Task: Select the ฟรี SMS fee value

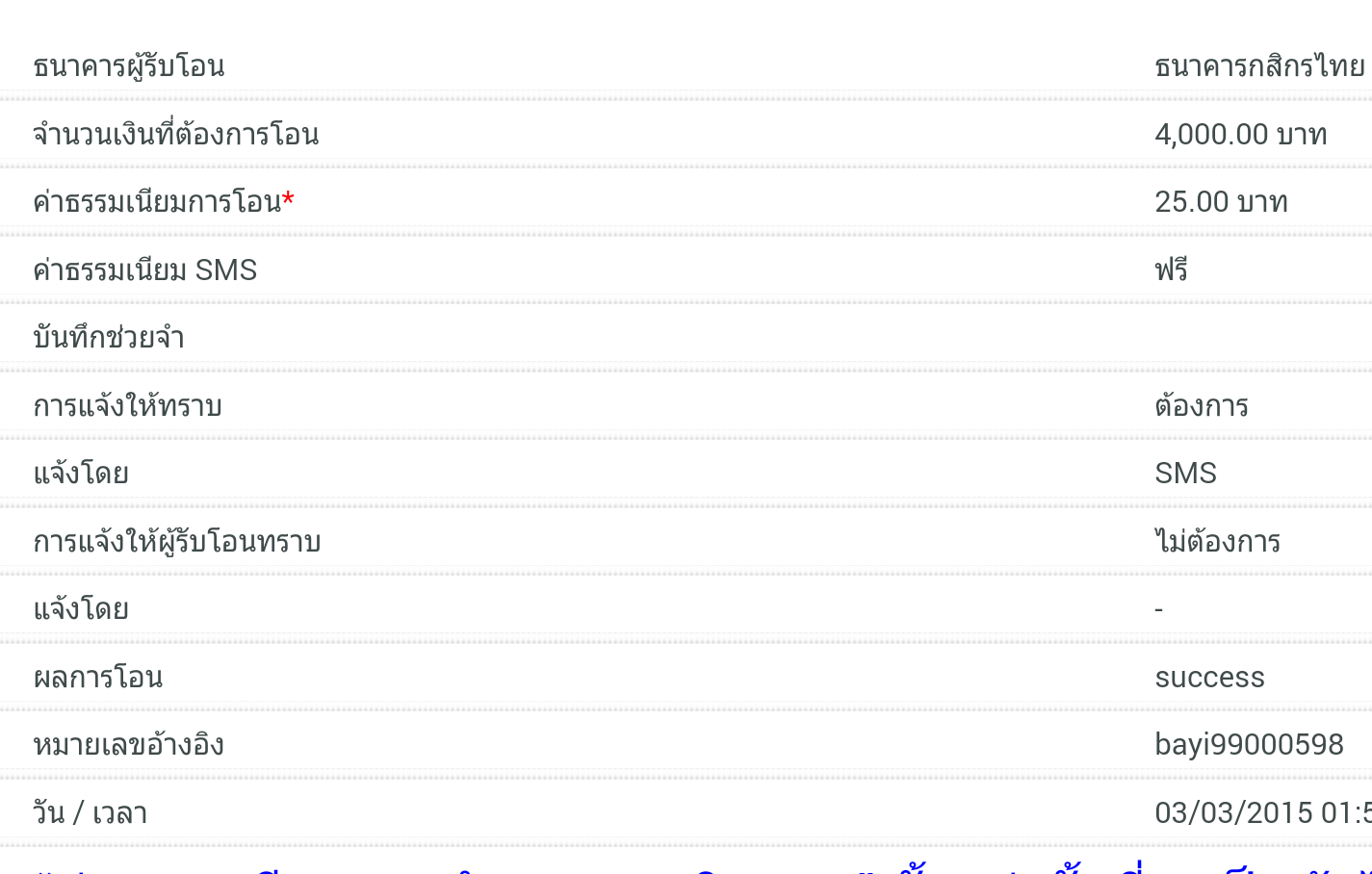Action: coord(1171,269)
